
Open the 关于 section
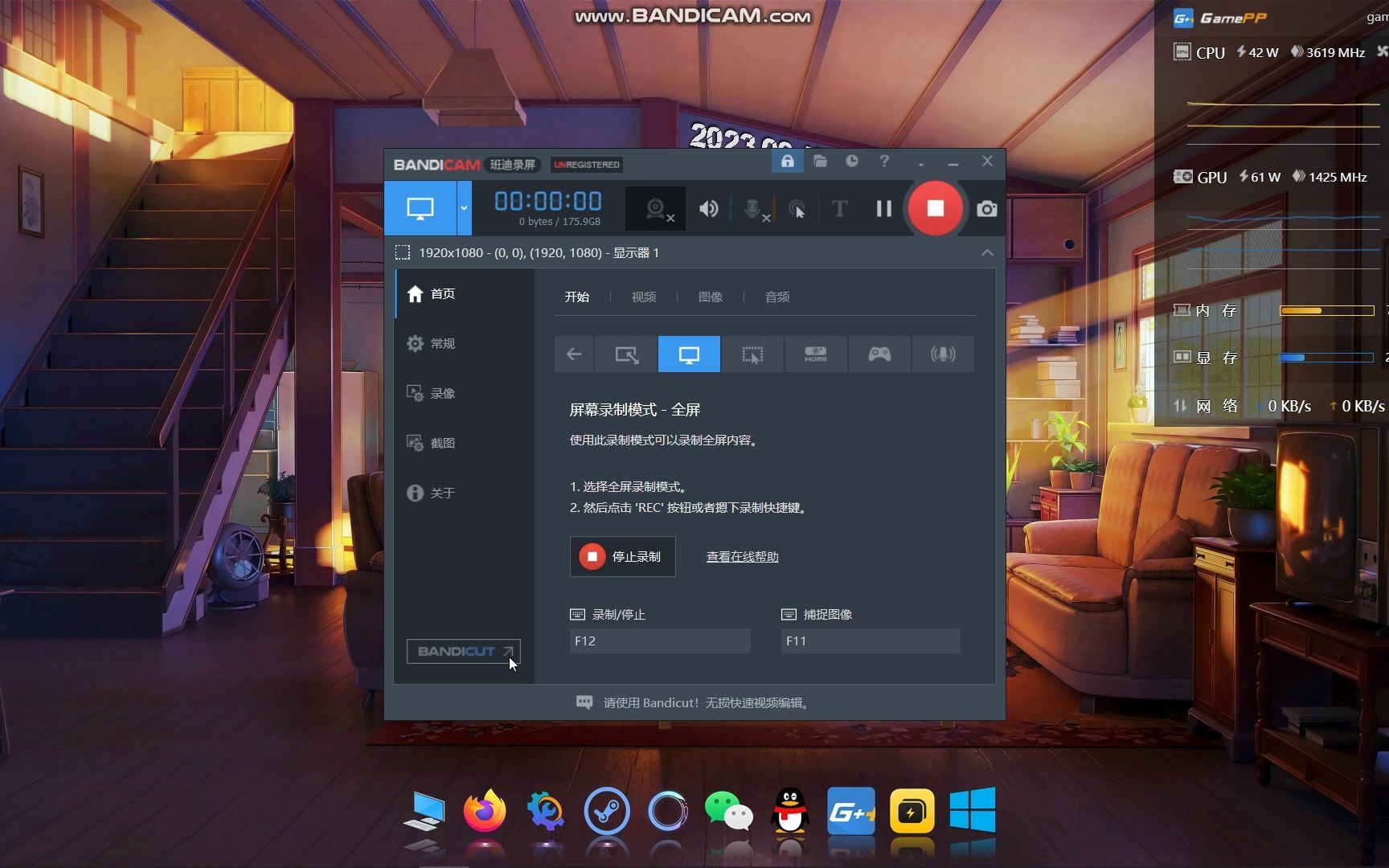coord(465,493)
